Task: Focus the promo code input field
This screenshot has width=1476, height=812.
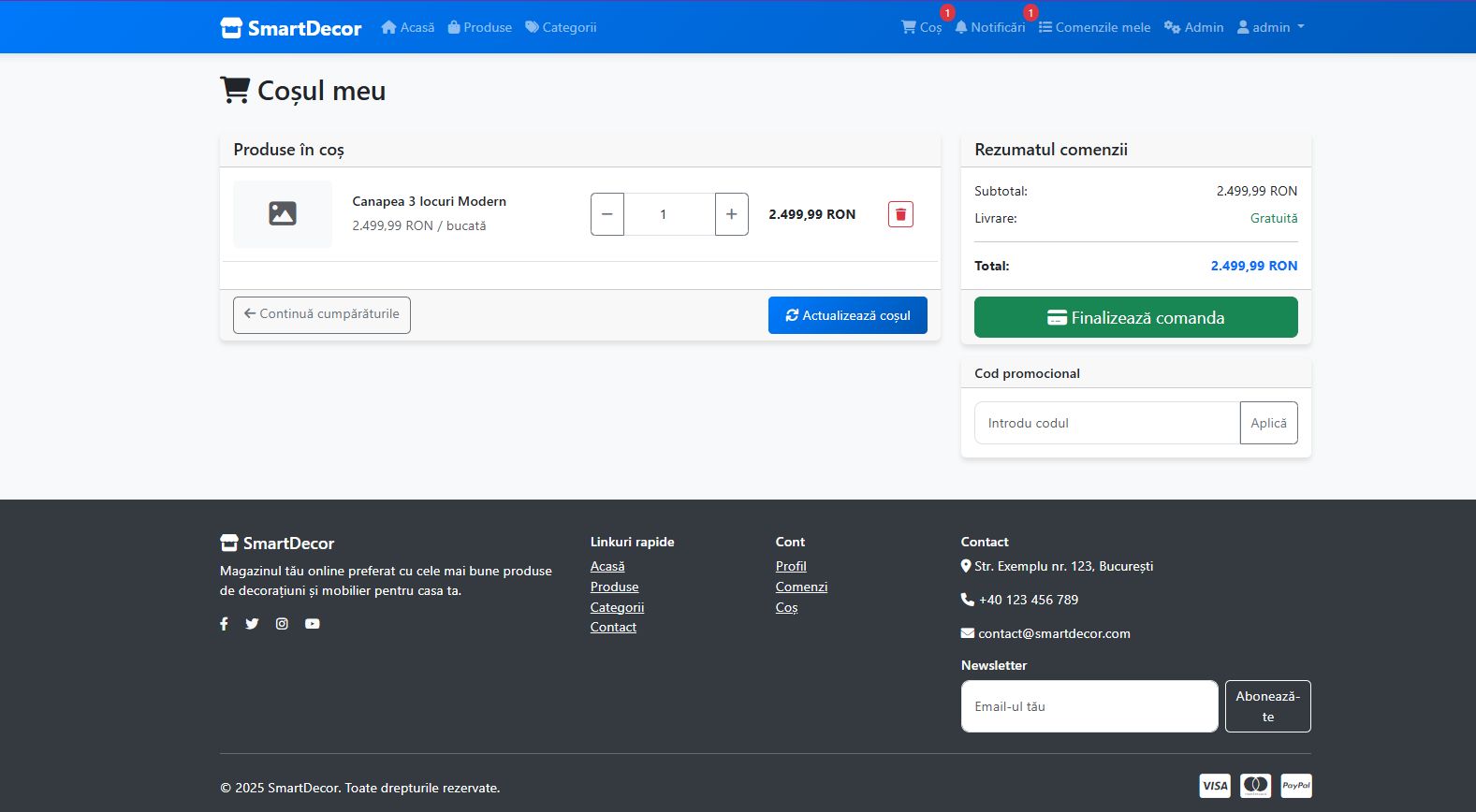Action: (x=1106, y=423)
